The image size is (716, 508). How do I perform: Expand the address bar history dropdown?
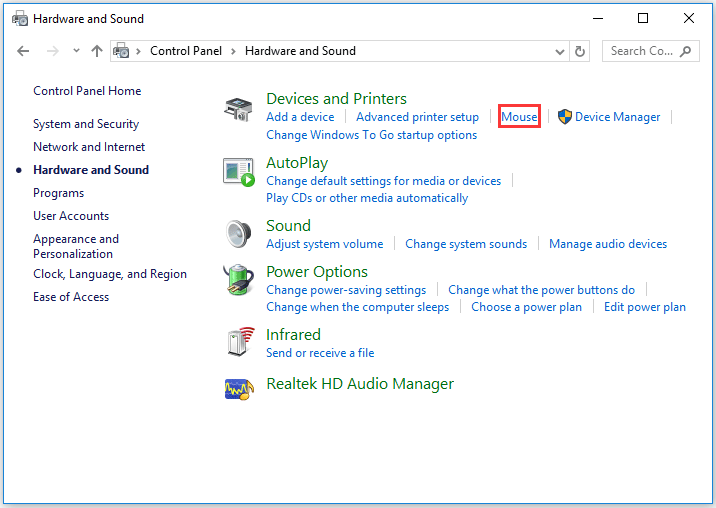559,52
